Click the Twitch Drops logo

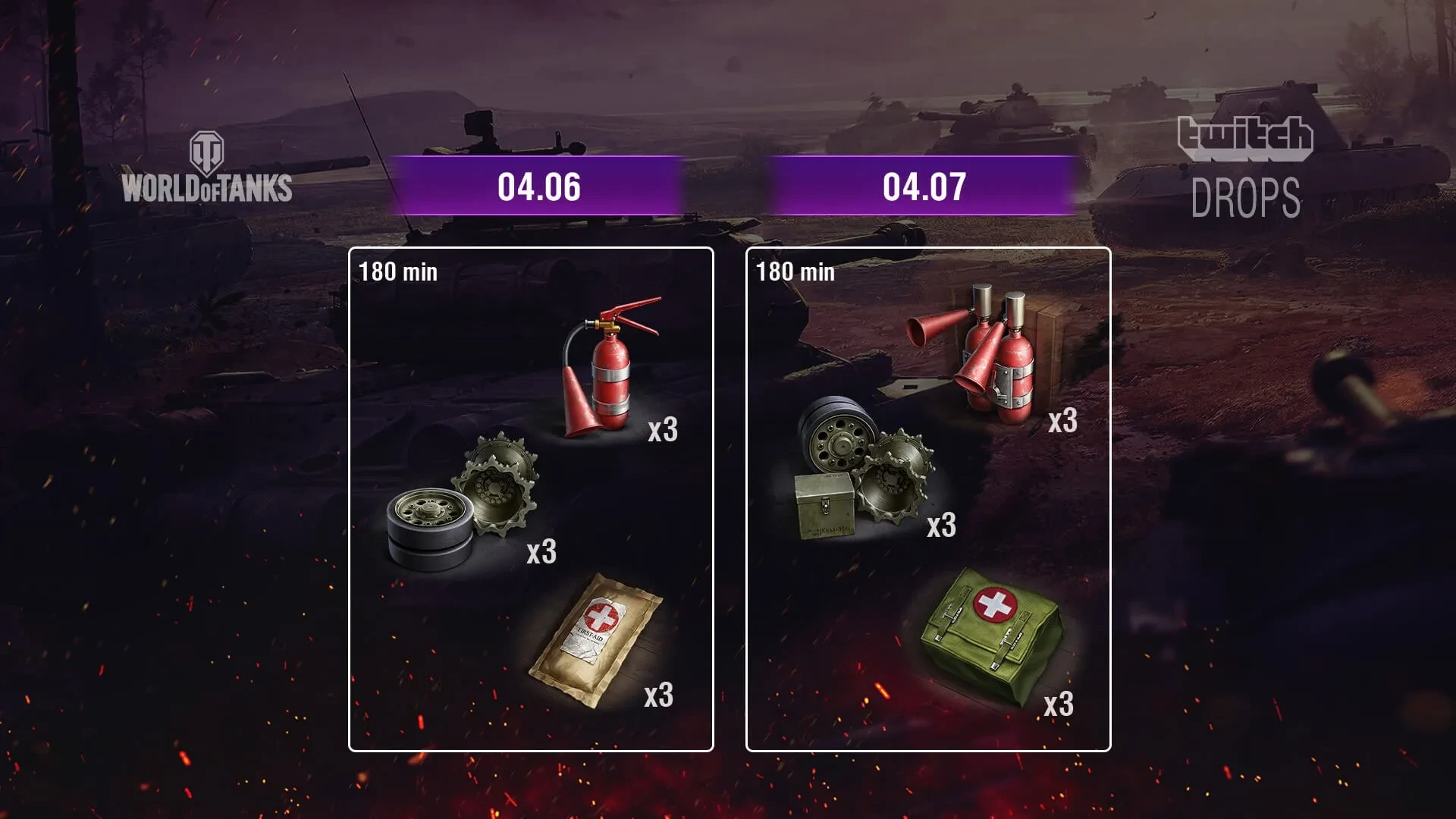[1245, 167]
